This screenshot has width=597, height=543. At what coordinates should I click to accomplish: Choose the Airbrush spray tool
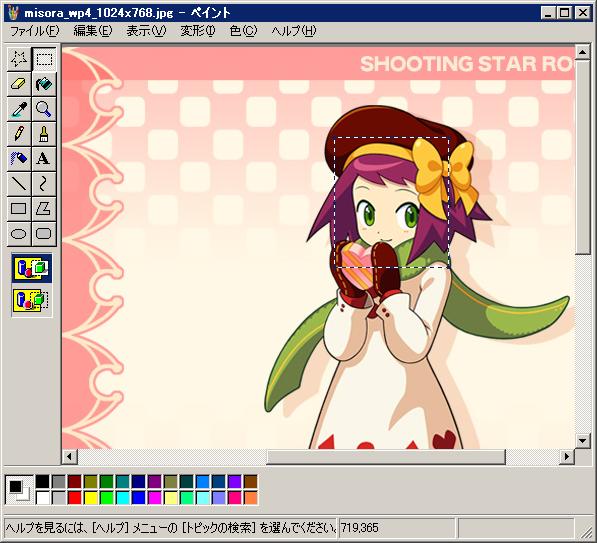pos(19,159)
